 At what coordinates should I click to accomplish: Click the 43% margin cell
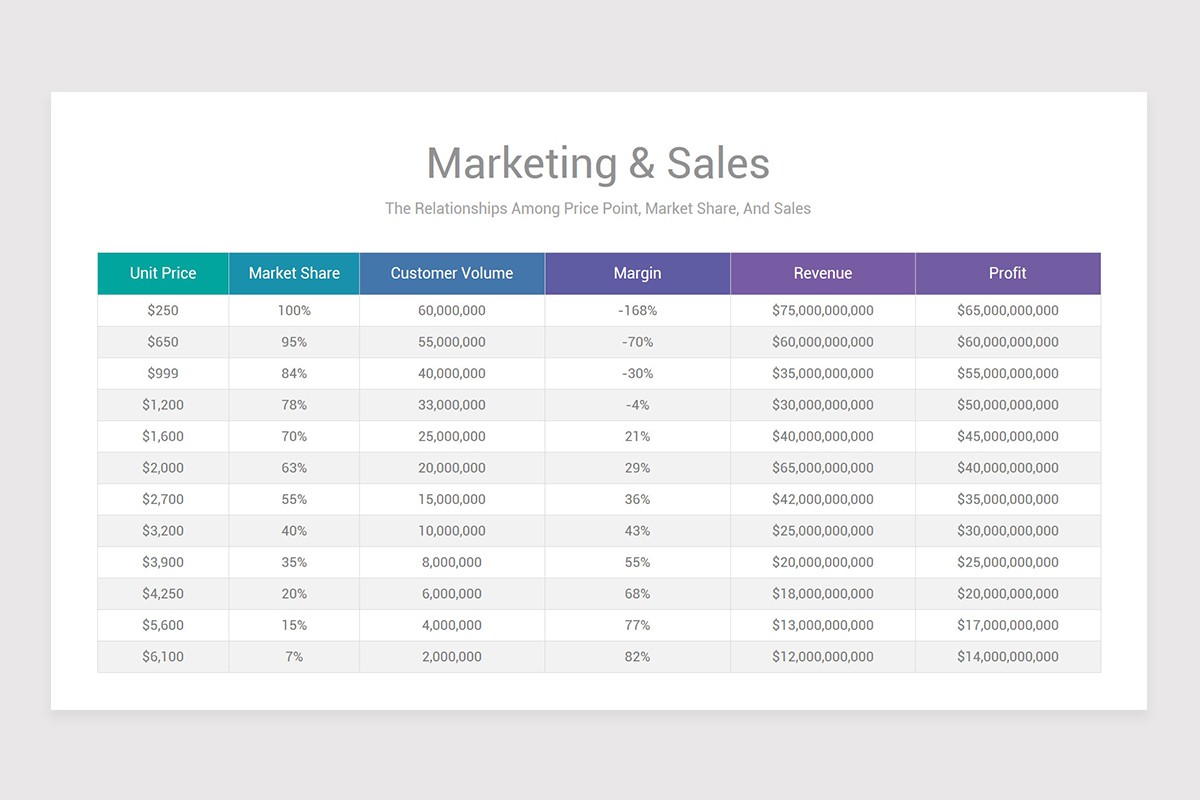(x=637, y=530)
